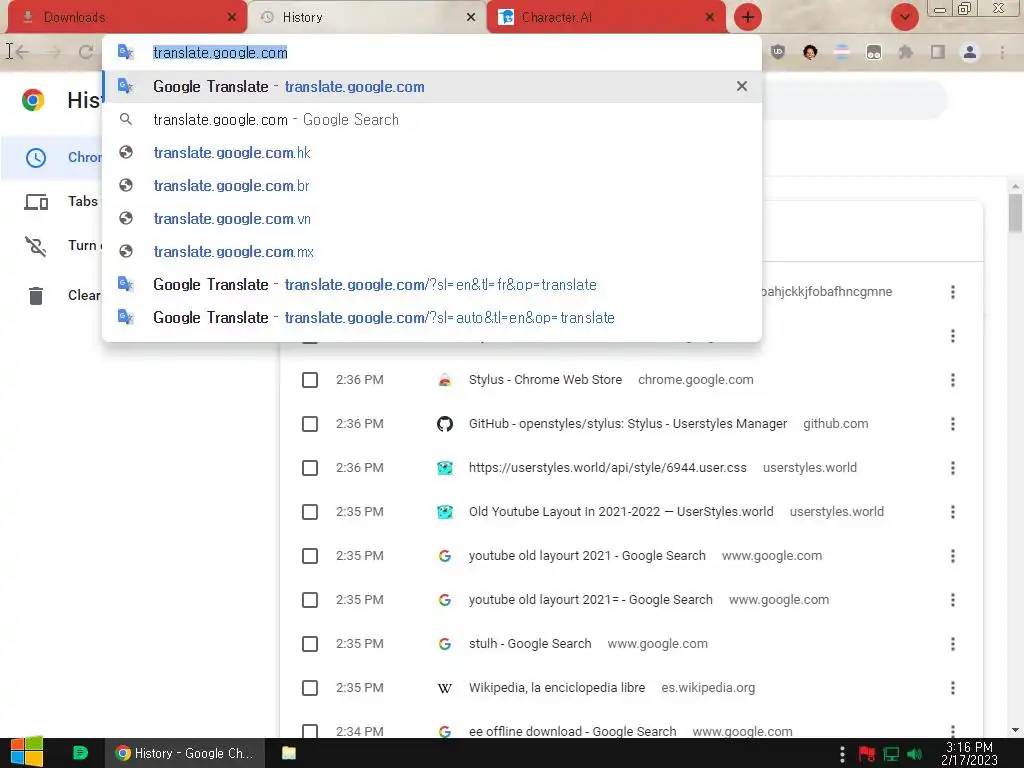This screenshot has width=1024, height=768.
Task: Check the Wikipedia enciclopedia libre entry checkbox
Action: pyautogui.click(x=310, y=688)
